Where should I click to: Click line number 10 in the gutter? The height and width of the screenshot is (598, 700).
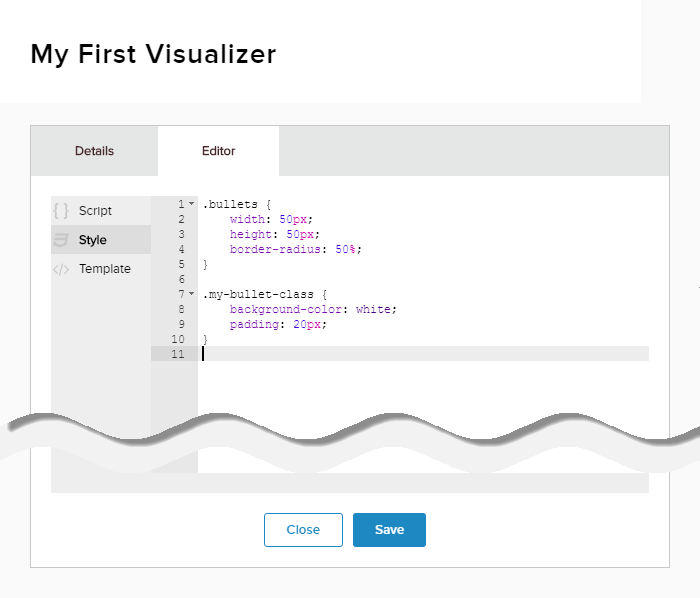[x=178, y=339]
